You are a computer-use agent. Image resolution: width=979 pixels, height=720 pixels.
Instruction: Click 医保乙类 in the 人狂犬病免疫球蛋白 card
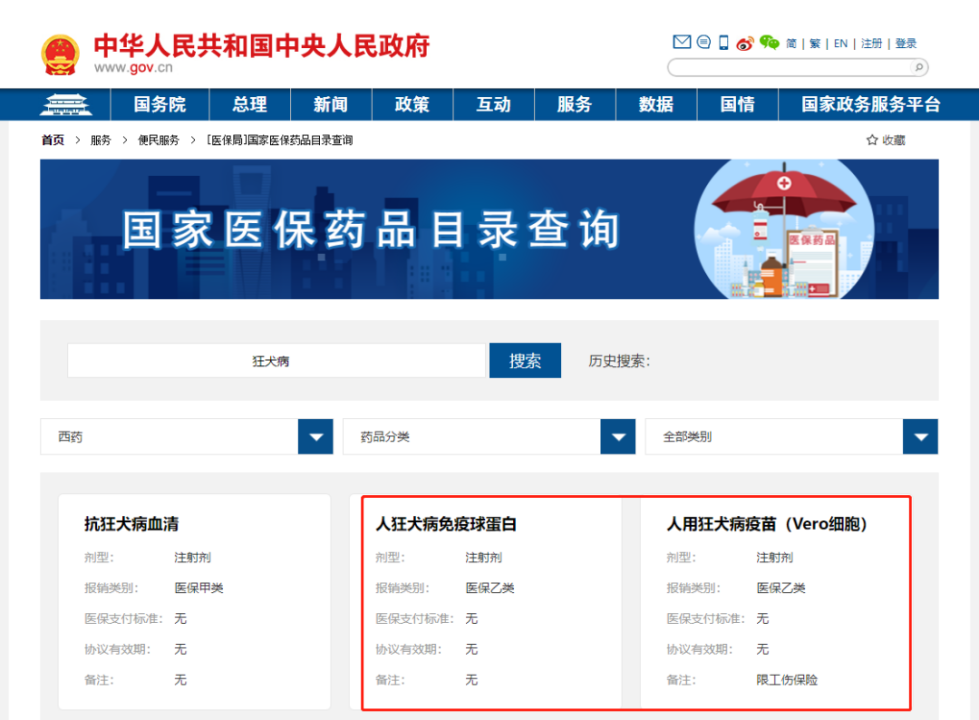point(490,588)
